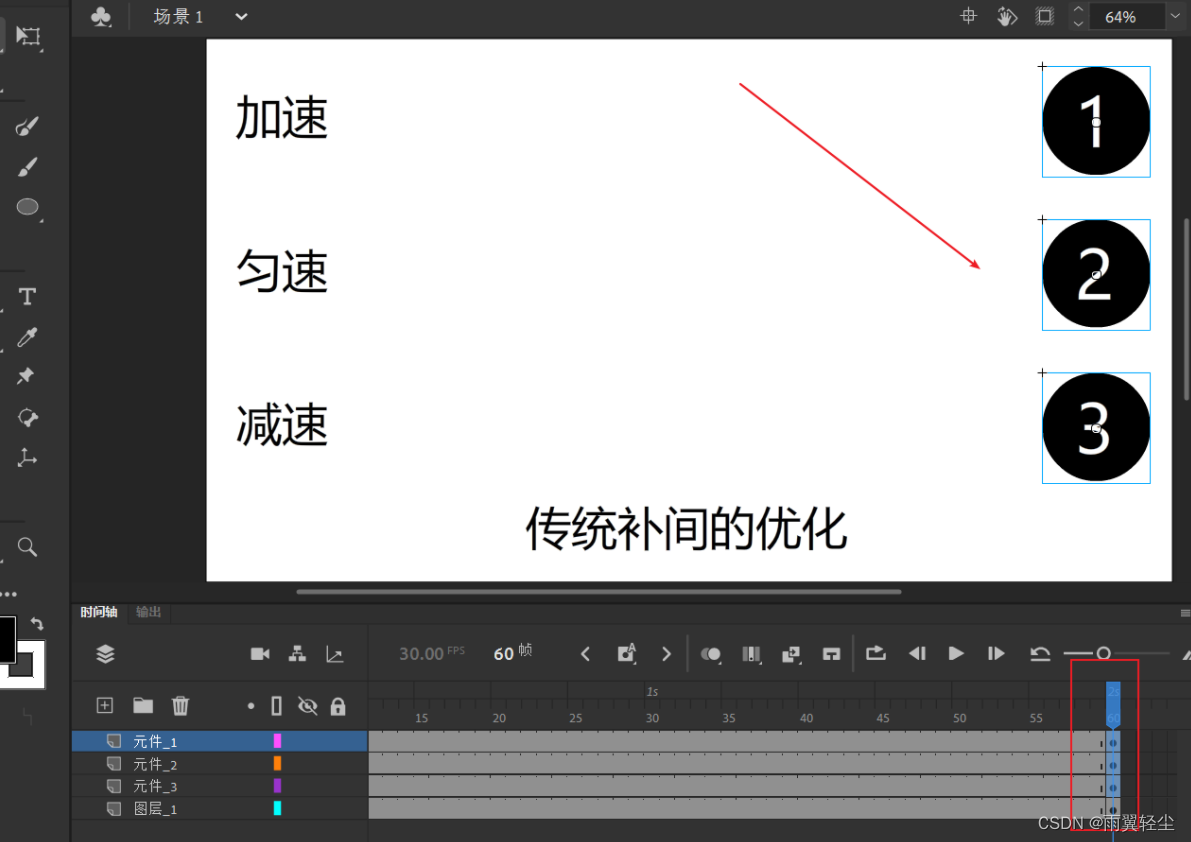The image size is (1191, 842).
Task: Create a new layer folder
Action: [142, 705]
